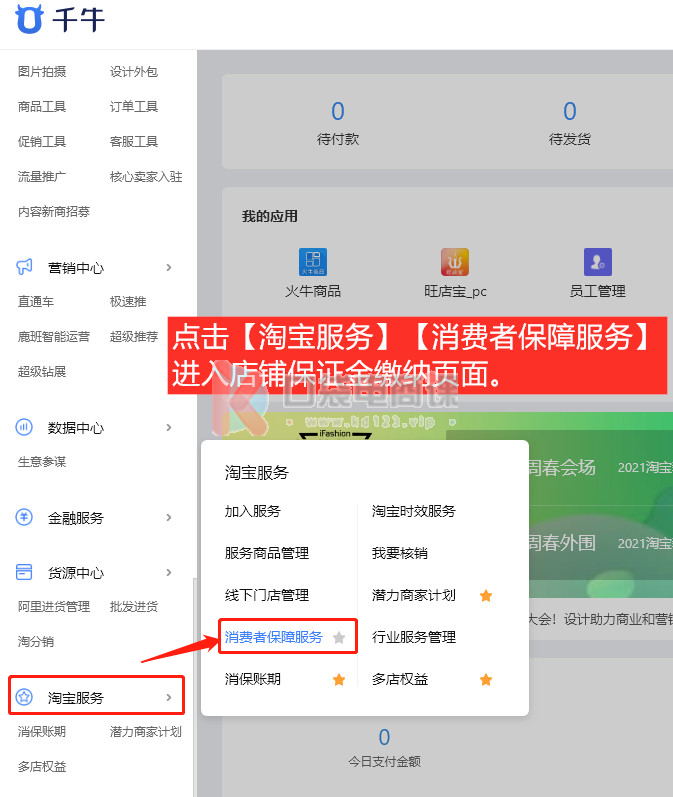
Task: Open 超级钻展 link
Action: pos(42,372)
